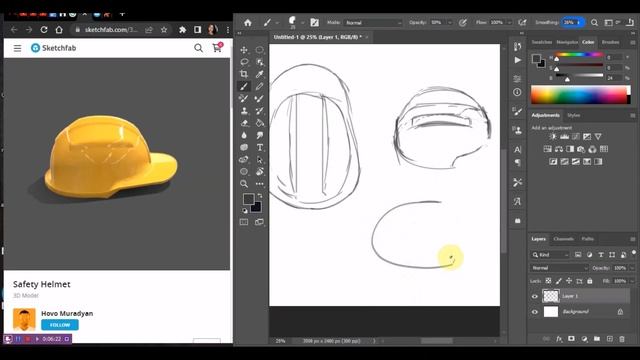This screenshot has height=360, width=640.
Task: Open Sketchfab hamburger menu
Action: pyautogui.click(x=17, y=48)
